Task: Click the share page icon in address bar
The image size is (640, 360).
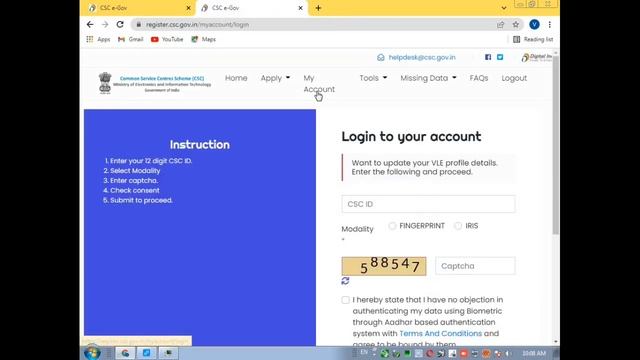Action: coord(500,24)
